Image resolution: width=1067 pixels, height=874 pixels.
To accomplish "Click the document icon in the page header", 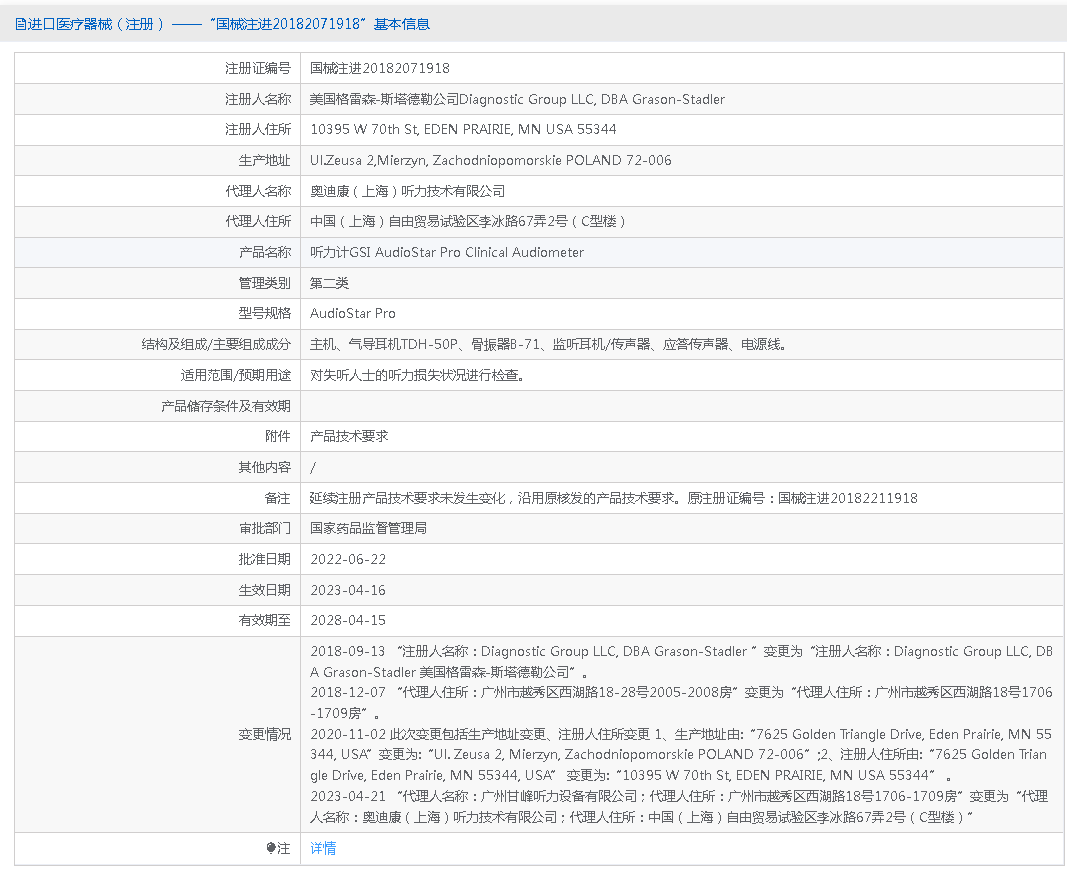I will 20,24.
